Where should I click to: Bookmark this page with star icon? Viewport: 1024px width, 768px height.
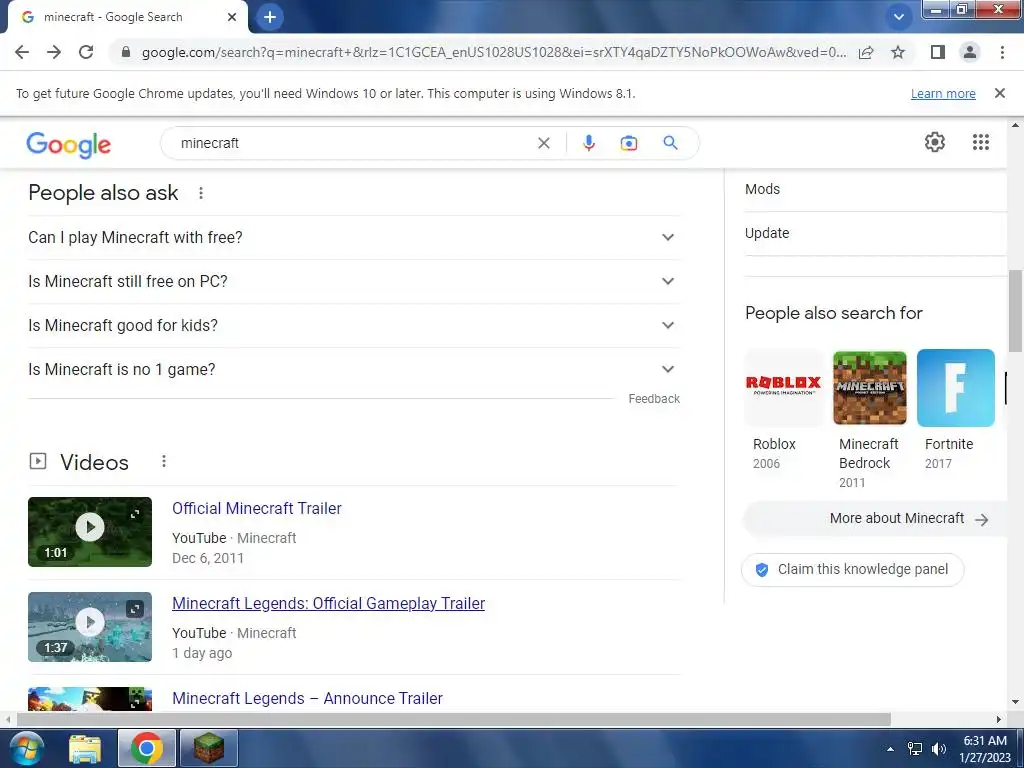(898, 52)
